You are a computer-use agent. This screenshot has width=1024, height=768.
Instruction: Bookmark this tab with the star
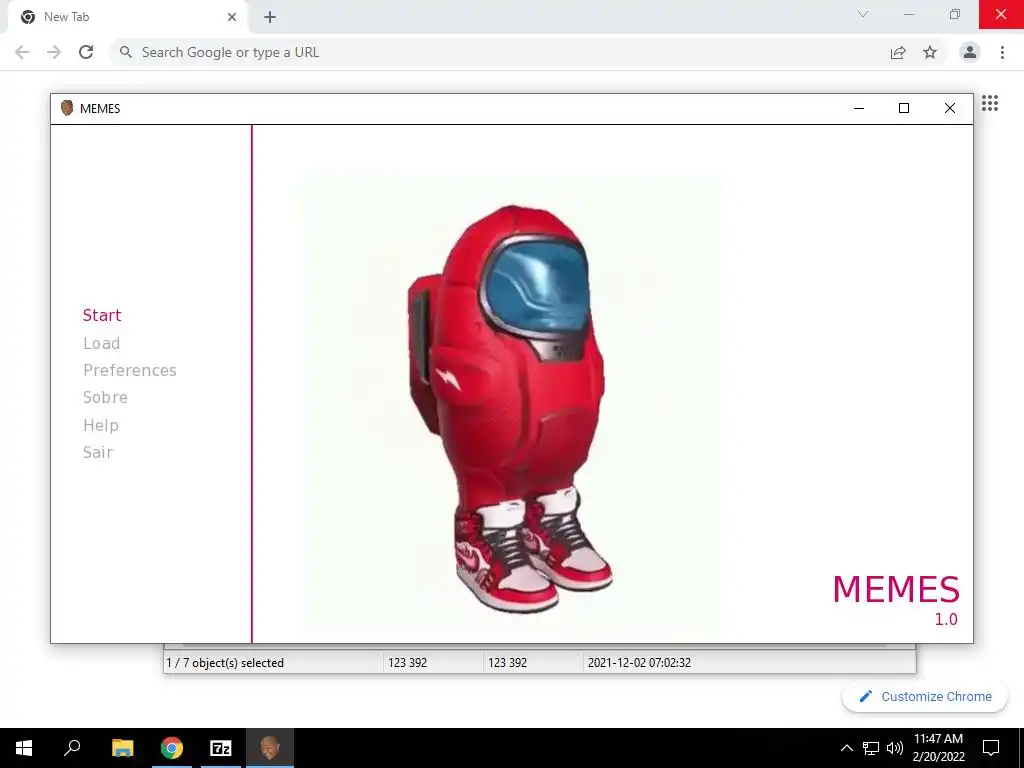coord(930,52)
